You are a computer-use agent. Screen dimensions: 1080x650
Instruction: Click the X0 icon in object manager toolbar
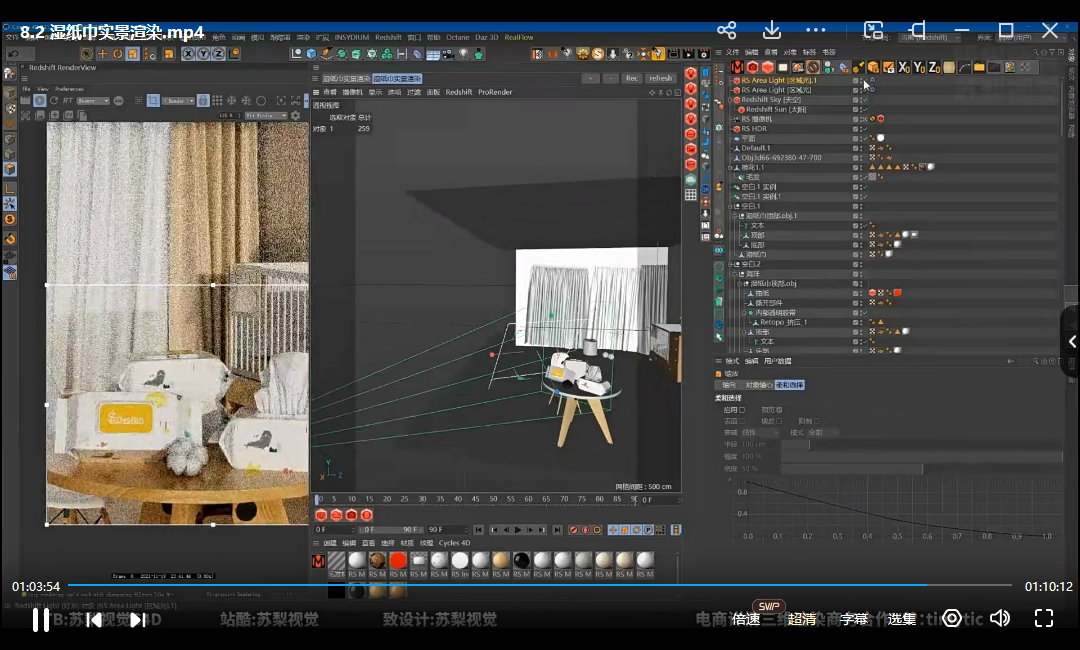click(x=904, y=67)
